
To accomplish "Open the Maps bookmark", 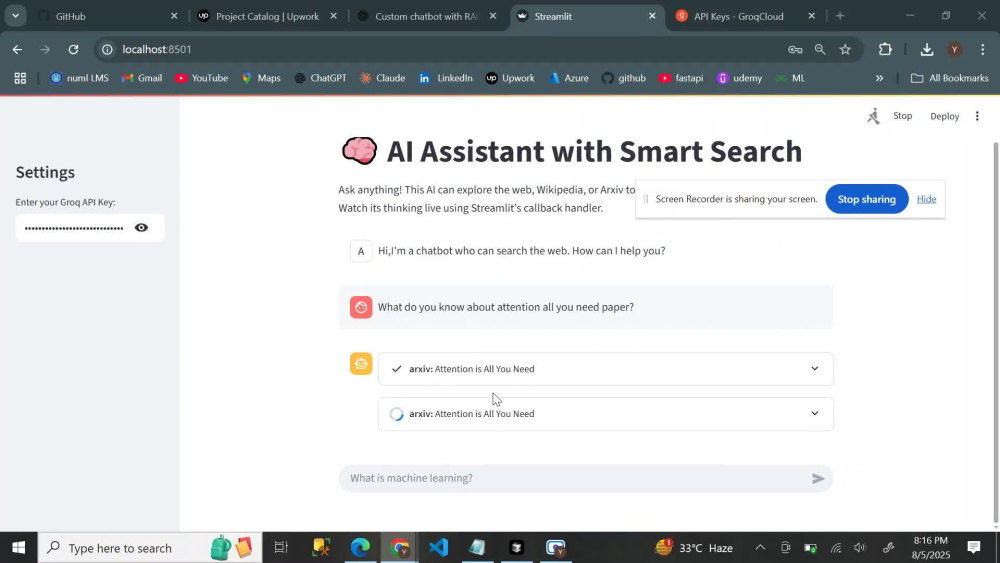I will click(x=261, y=78).
